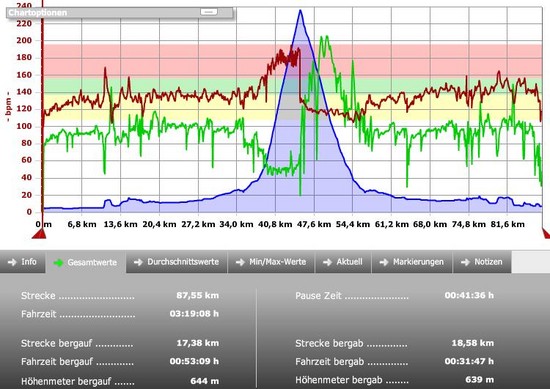Image resolution: width=550 pixels, height=389 pixels.
Task: Click the arrow icon beside Durchschnittswerte
Action: click(x=138, y=262)
